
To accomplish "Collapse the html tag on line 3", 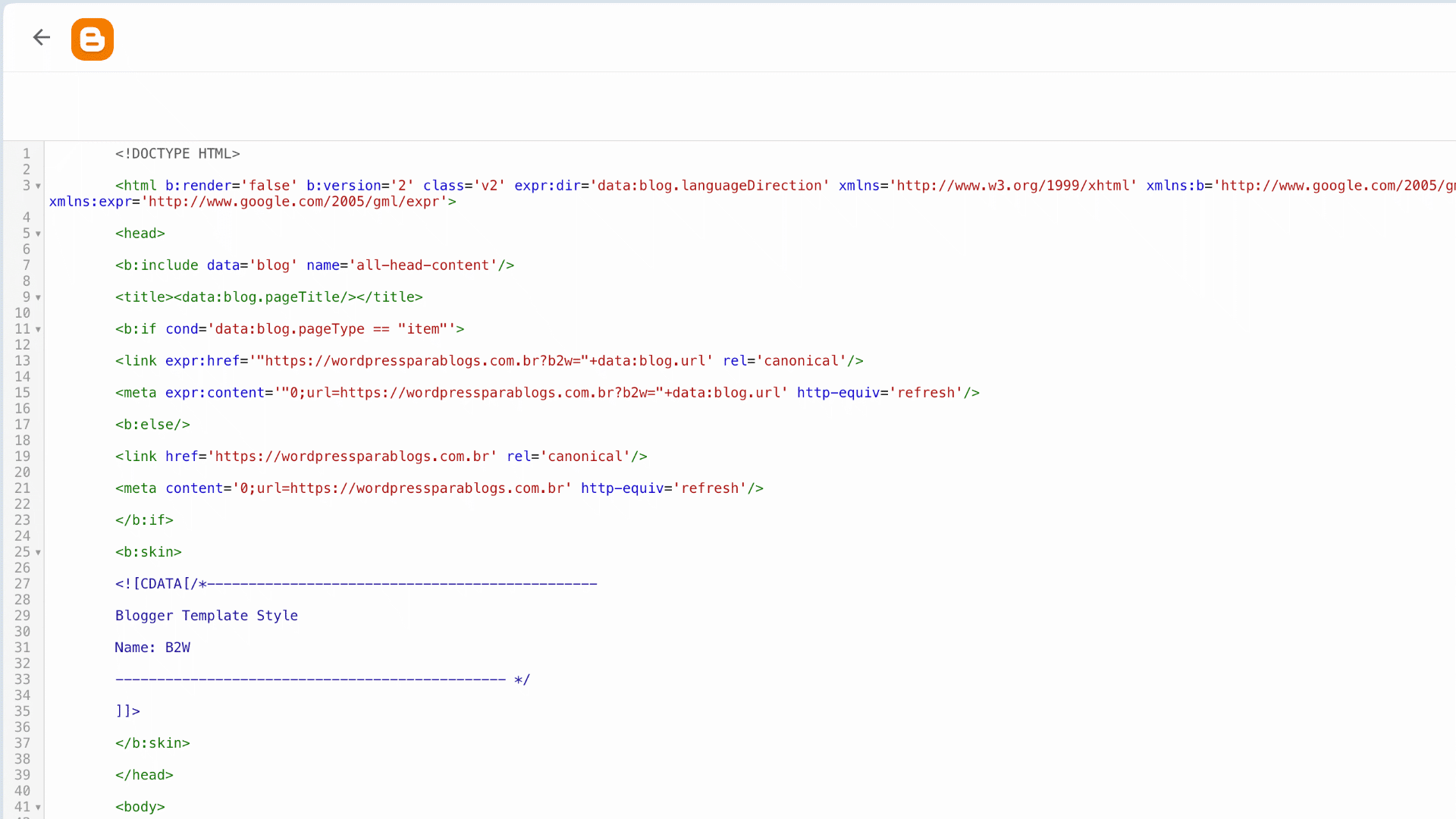I will [x=38, y=187].
